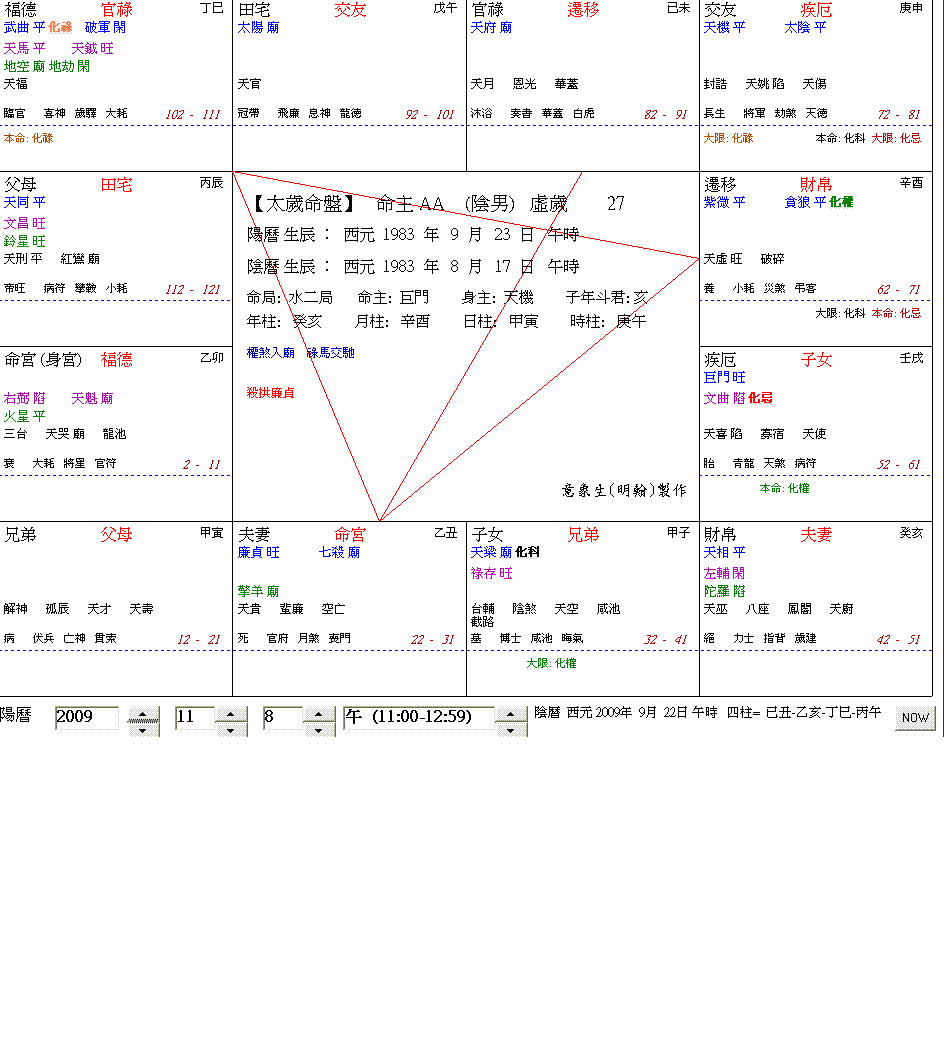Decrease the month value with down arrow

click(x=231, y=729)
